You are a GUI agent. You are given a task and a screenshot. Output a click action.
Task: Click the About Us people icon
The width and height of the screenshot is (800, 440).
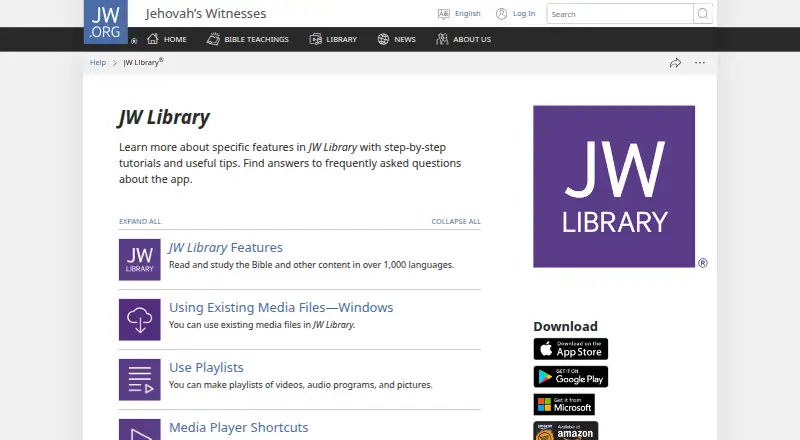click(x=442, y=39)
